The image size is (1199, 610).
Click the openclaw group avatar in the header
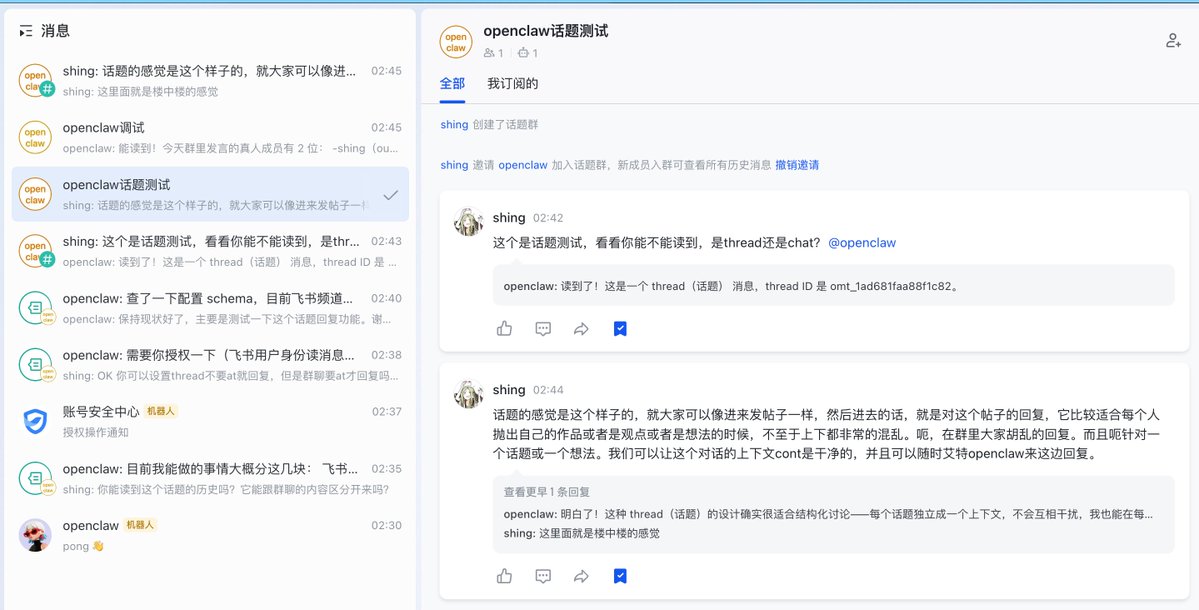point(456,41)
